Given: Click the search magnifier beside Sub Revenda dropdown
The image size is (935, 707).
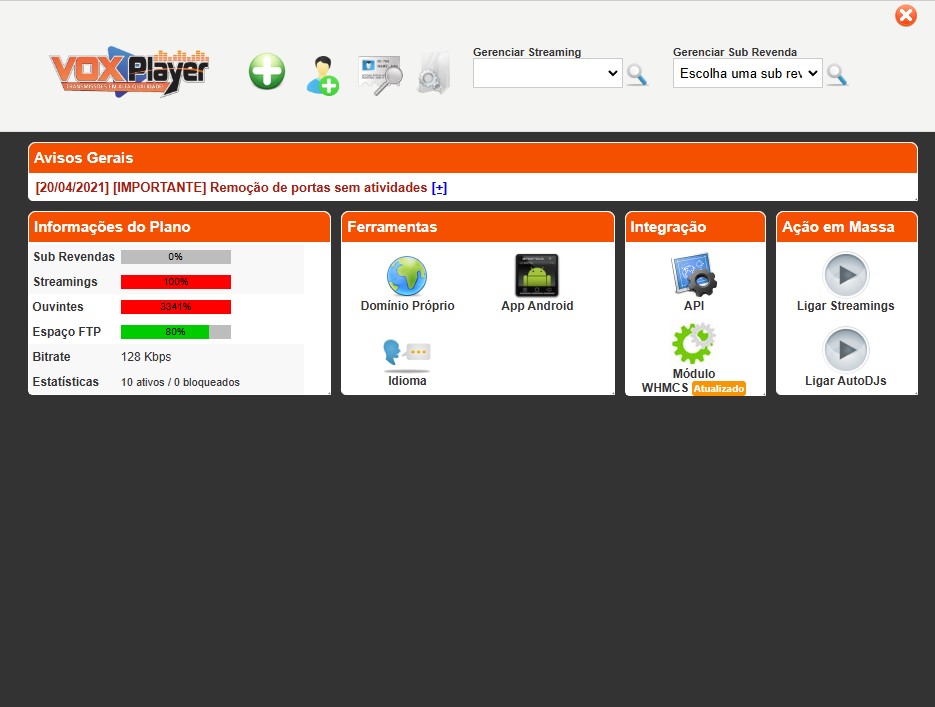Looking at the screenshot, I should (837, 74).
